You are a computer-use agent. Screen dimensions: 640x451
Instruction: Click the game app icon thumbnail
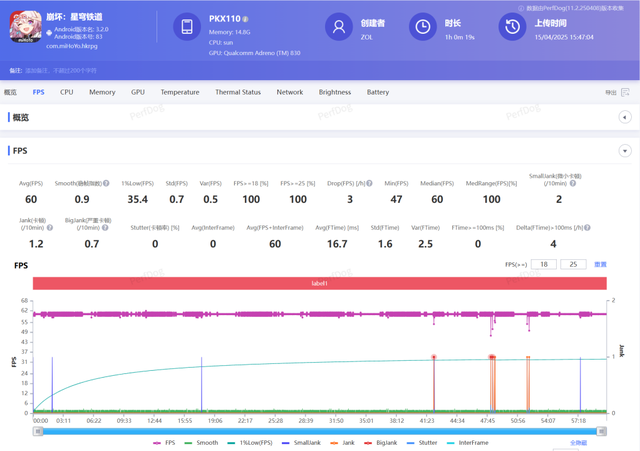(x=25, y=27)
